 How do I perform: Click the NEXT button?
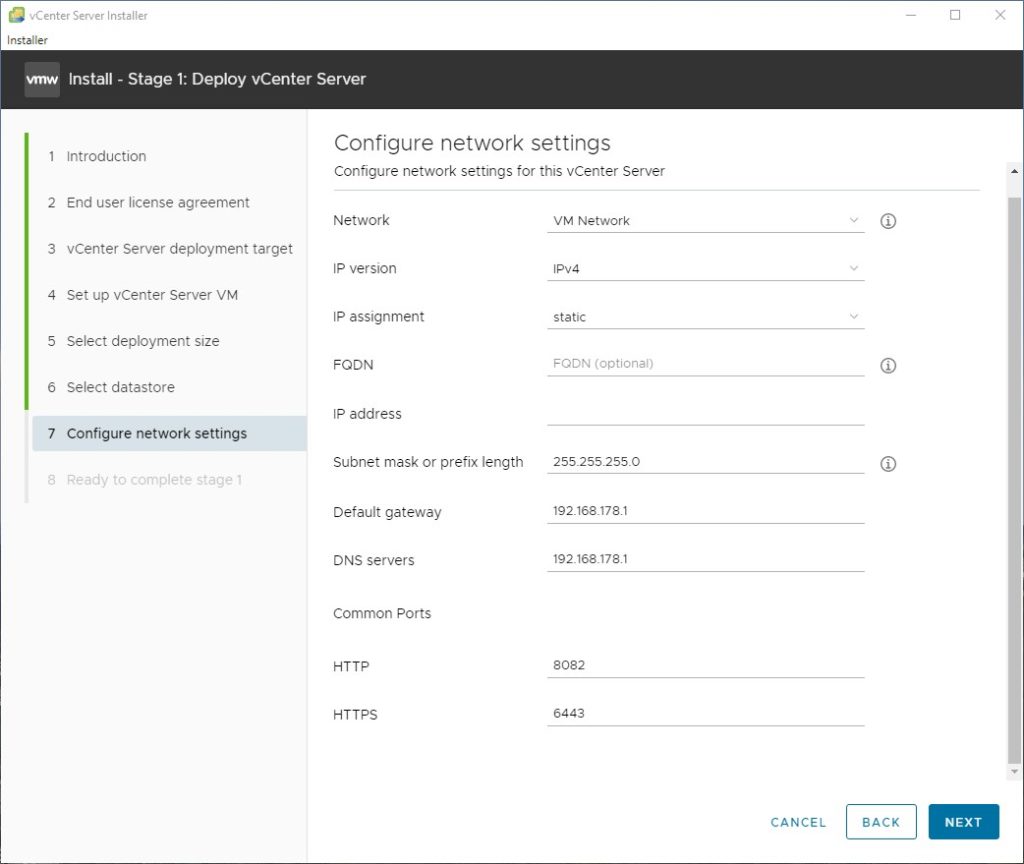tap(963, 822)
